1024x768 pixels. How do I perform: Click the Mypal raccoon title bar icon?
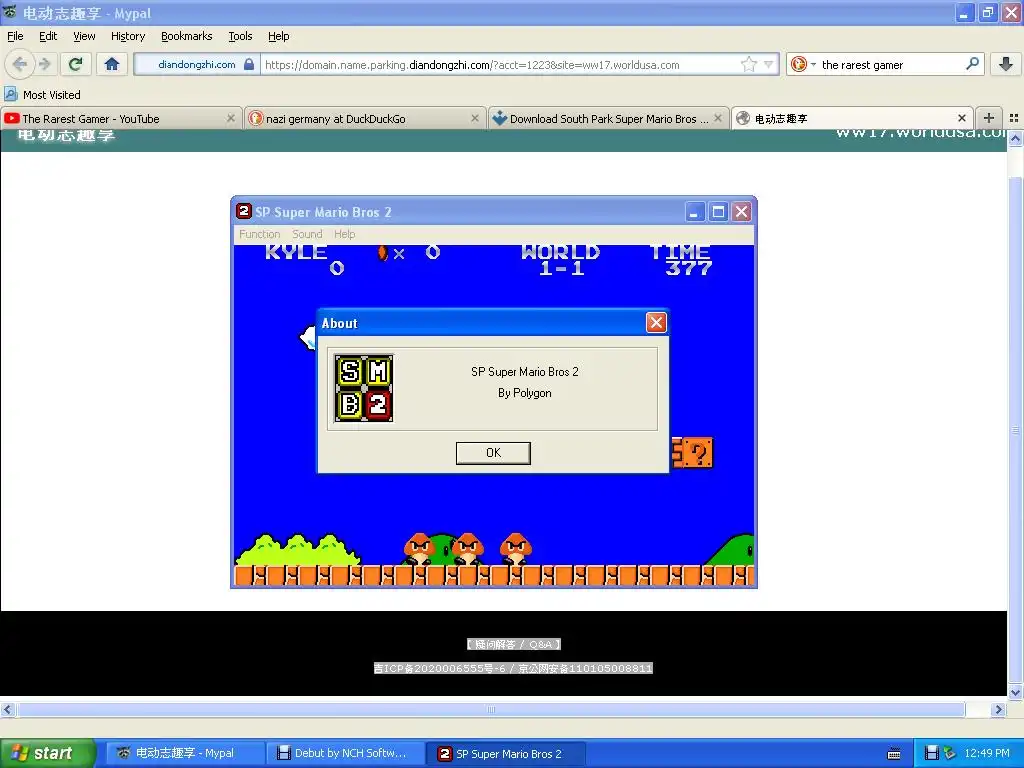click(10, 12)
